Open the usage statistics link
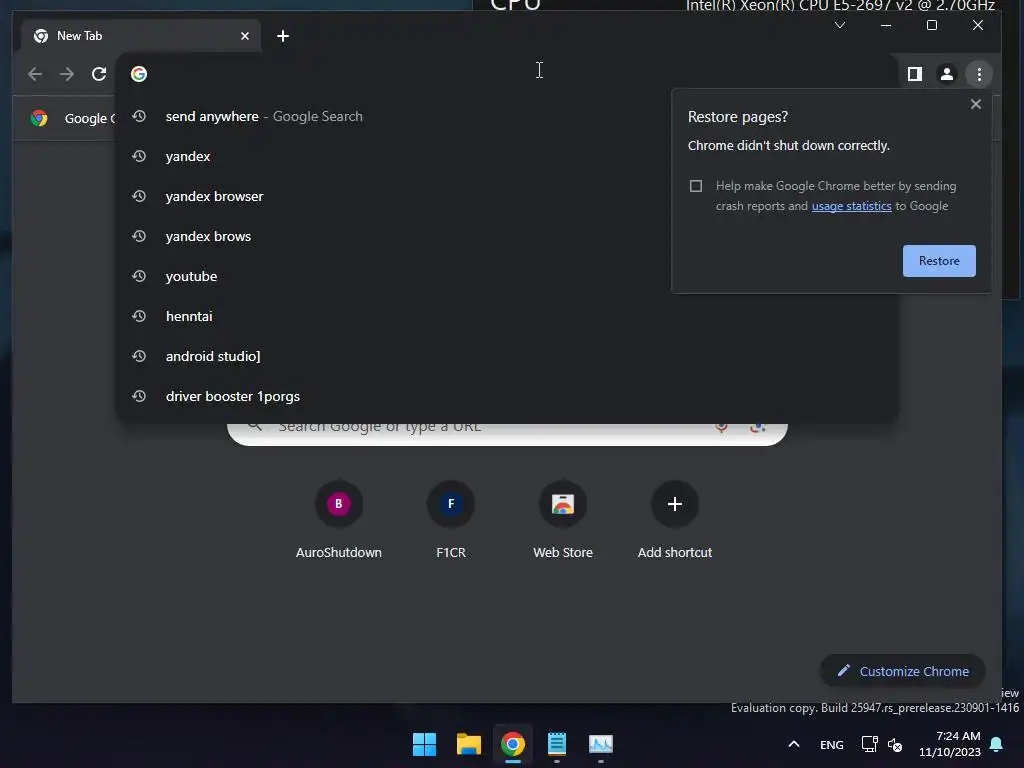 click(851, 206)
